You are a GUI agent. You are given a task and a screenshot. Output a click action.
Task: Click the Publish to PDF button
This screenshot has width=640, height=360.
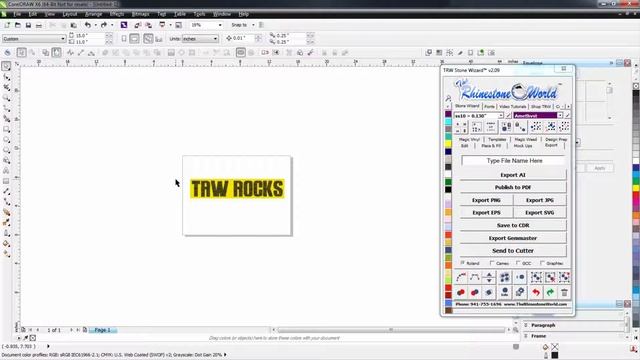click(513, 187)
